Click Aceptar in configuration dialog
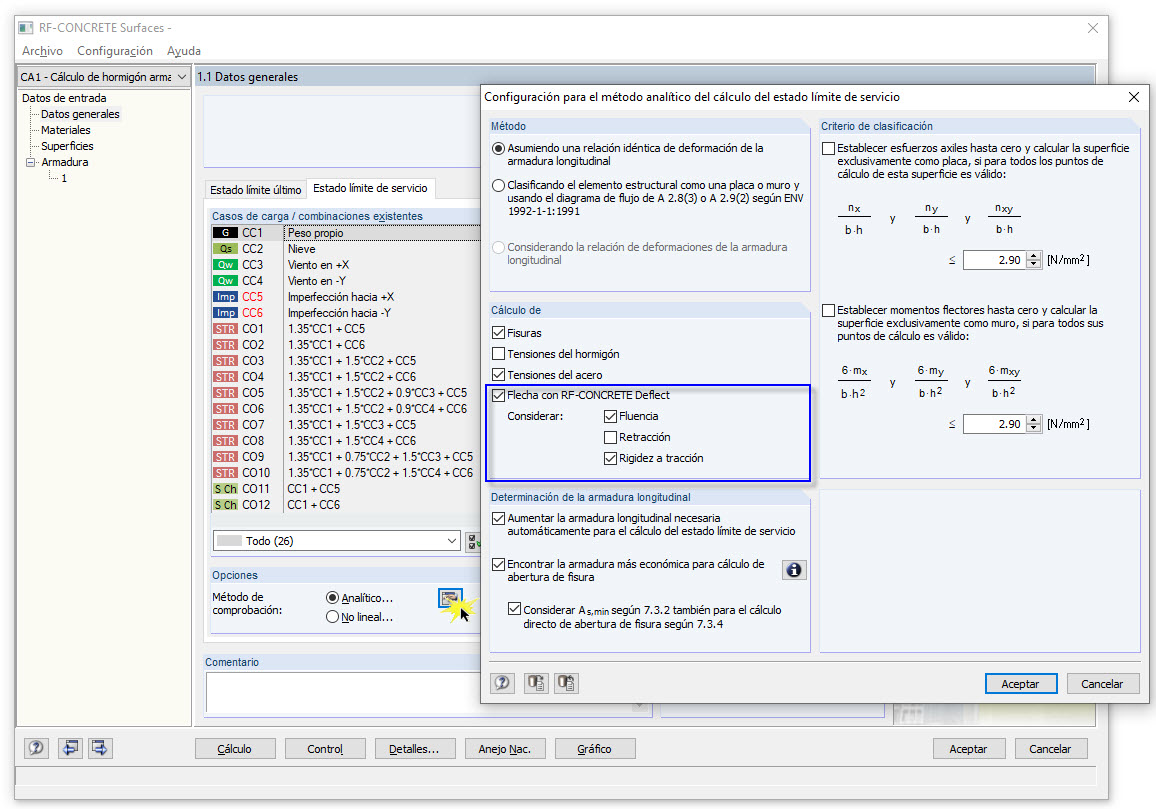Screen dimensions: 1156x809 (1020, 684)
